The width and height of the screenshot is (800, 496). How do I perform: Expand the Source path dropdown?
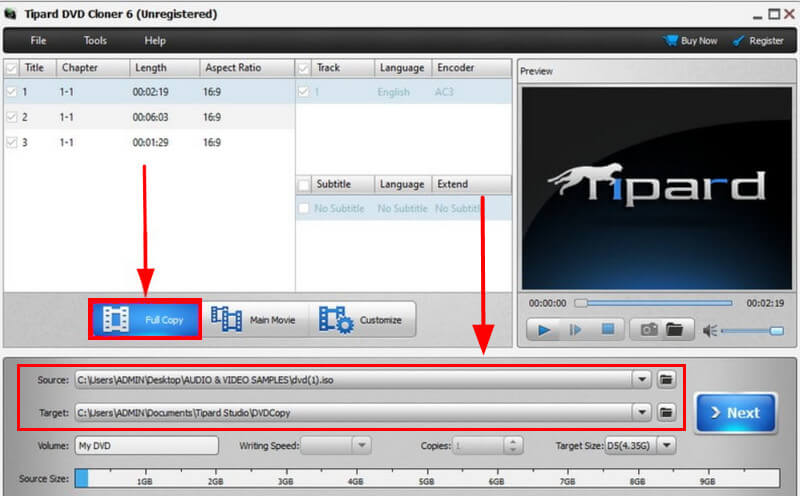coord(642,379)
